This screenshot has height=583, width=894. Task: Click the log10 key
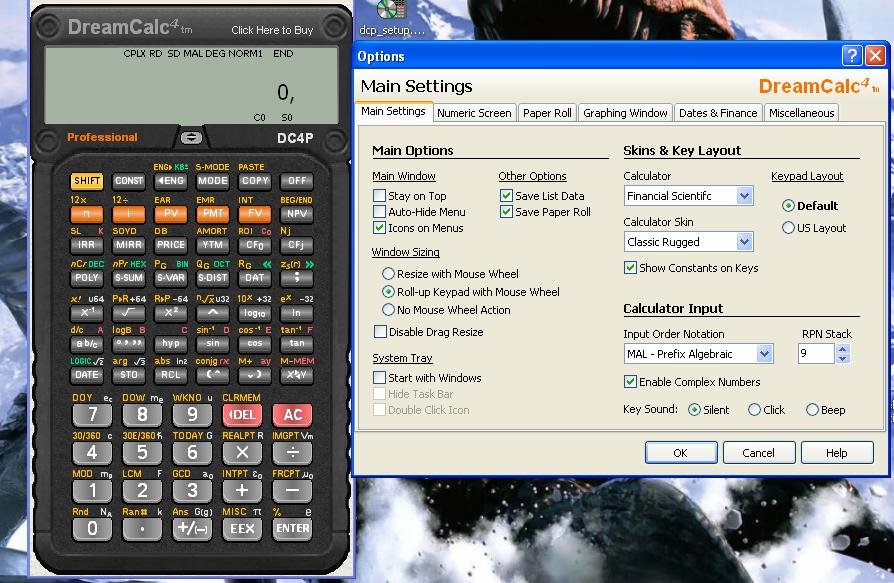click(255, 312)
